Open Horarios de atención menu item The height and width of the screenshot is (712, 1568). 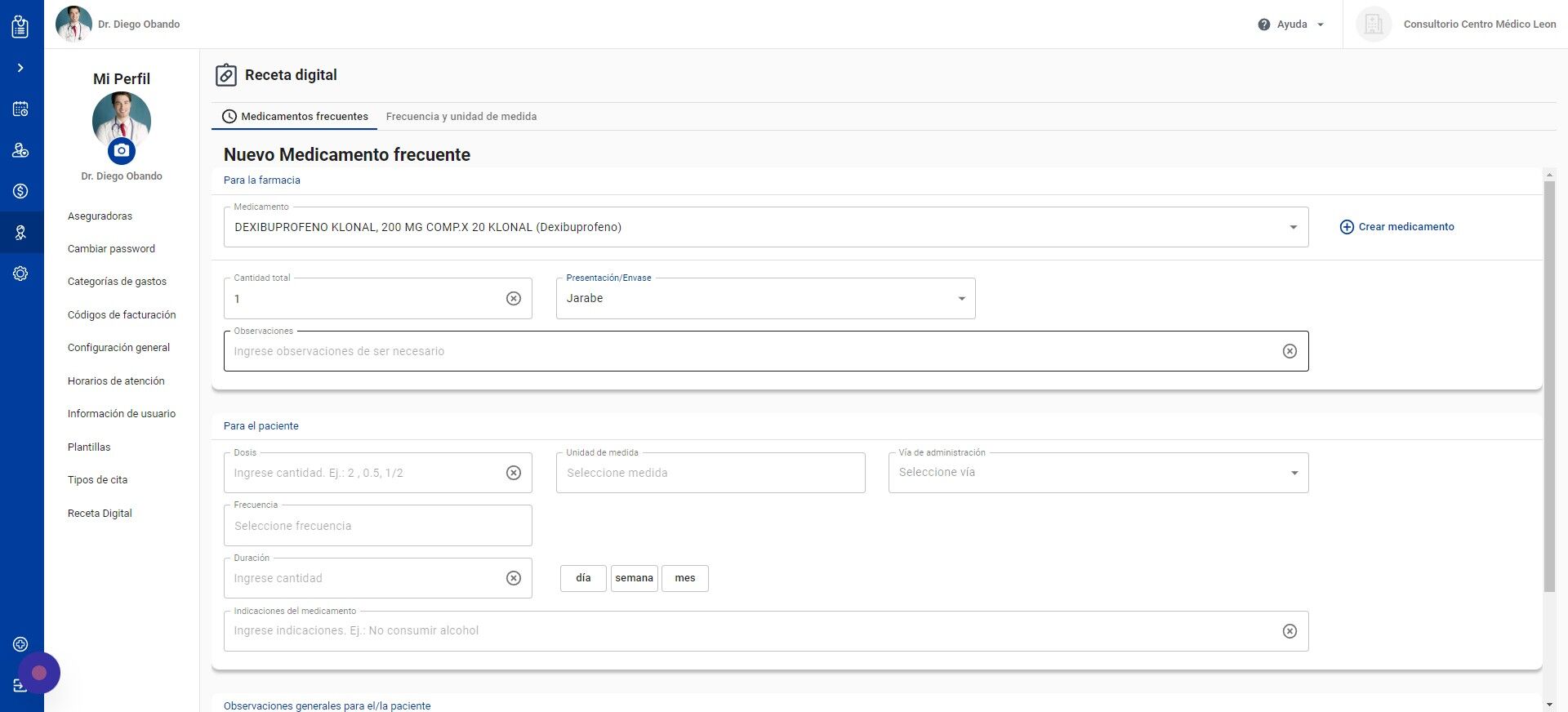(116, 381)
